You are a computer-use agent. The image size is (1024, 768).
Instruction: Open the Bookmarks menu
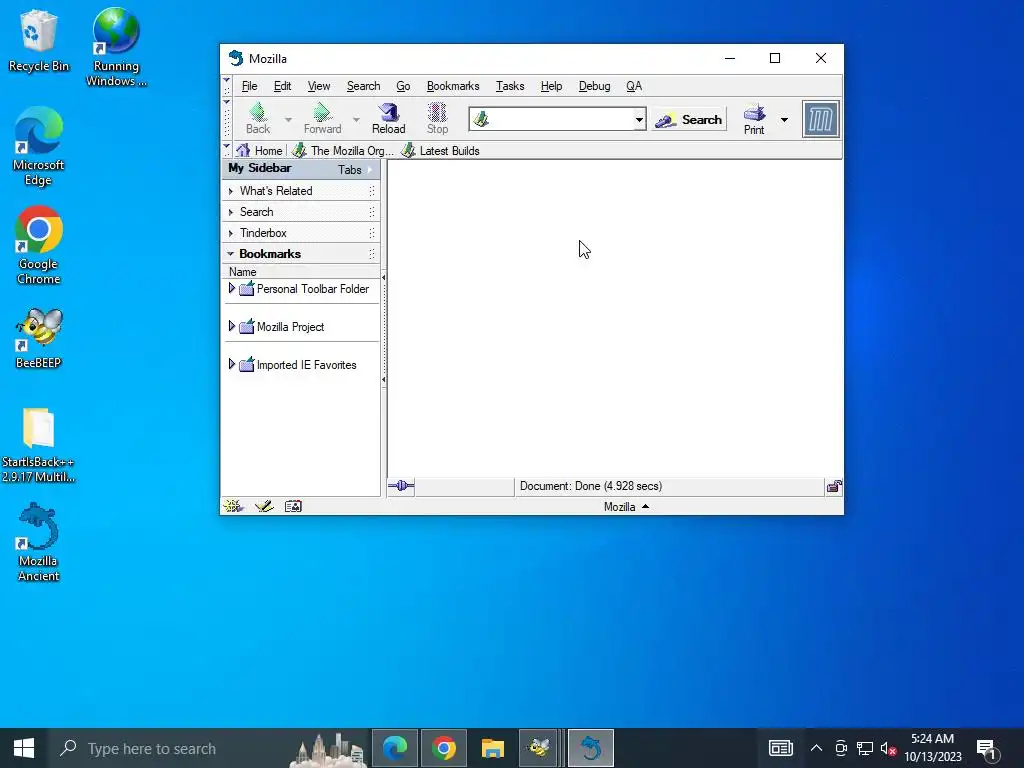[x=453, y=86]
